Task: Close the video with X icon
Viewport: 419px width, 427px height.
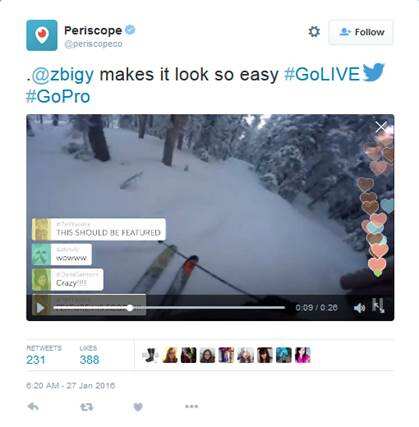Action: point(381,127)
